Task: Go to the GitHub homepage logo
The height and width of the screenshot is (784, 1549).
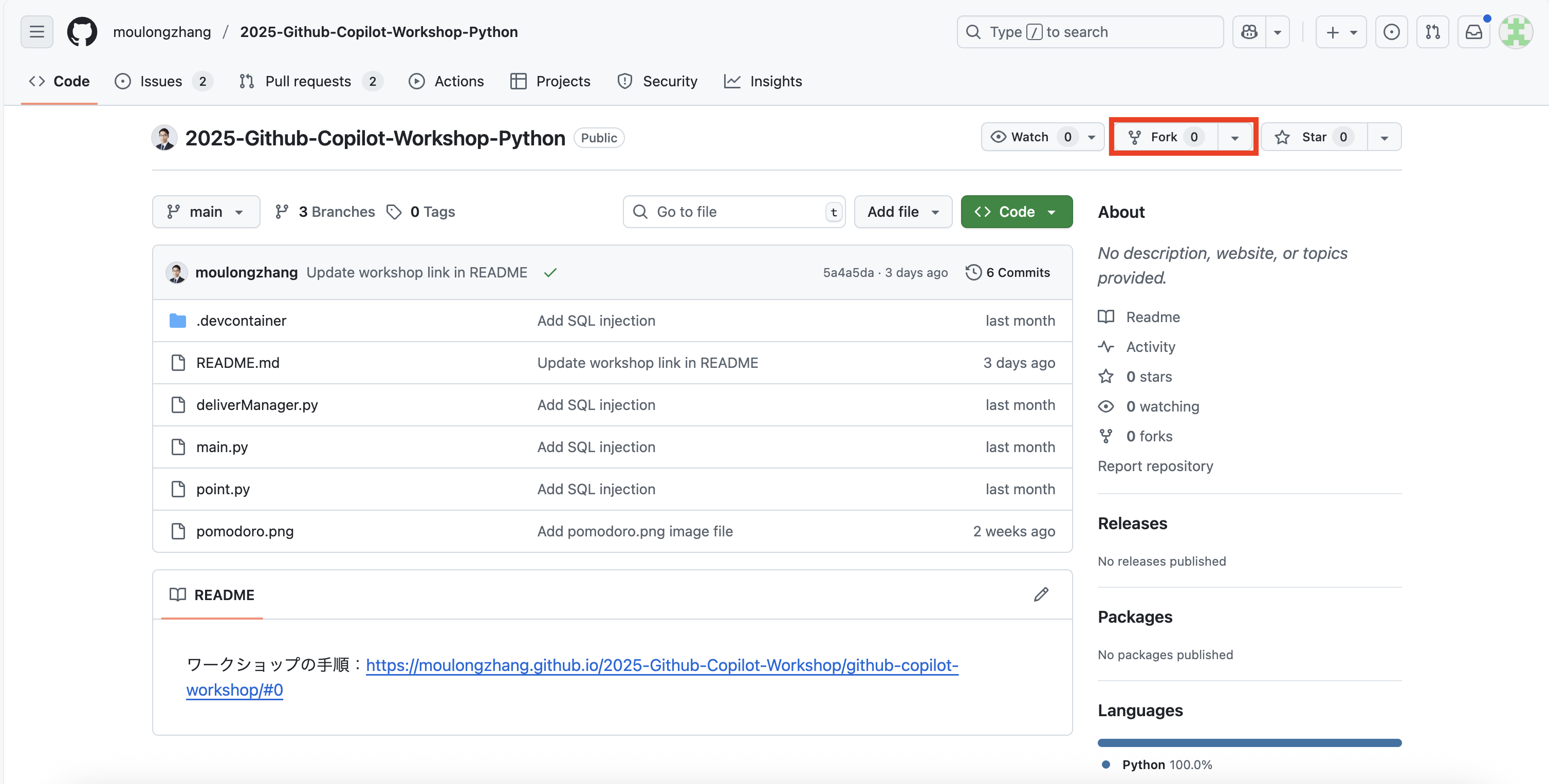Action: (82, 32)
